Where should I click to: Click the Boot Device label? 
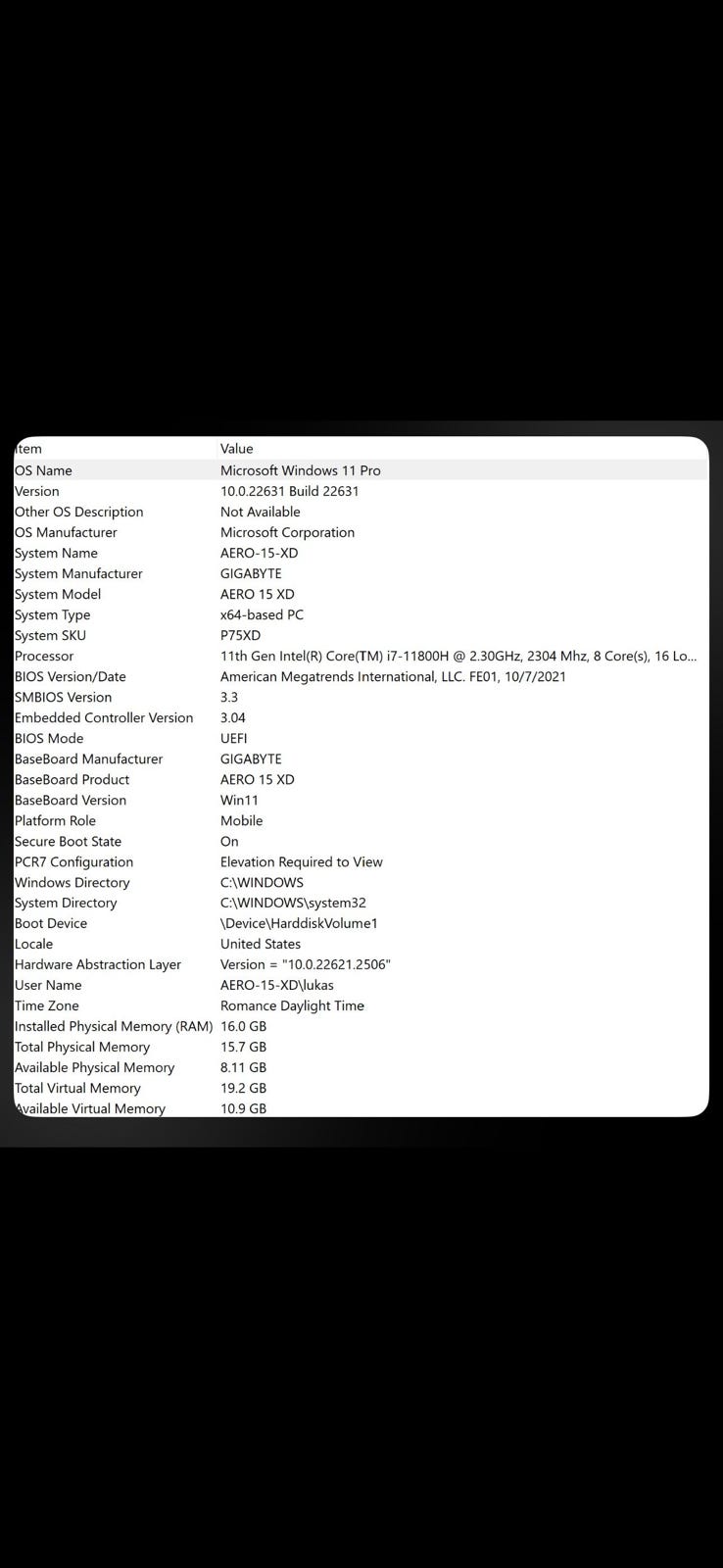point(51,923)
